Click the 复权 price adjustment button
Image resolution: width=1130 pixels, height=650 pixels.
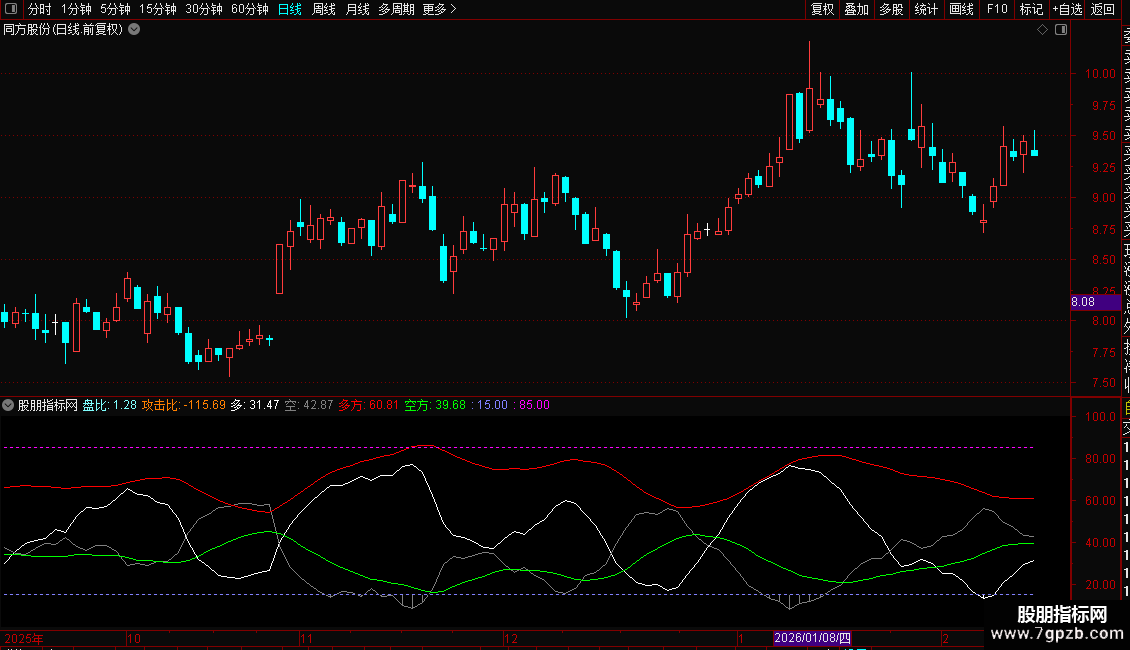pyautogui.click(x=822, y=9)
